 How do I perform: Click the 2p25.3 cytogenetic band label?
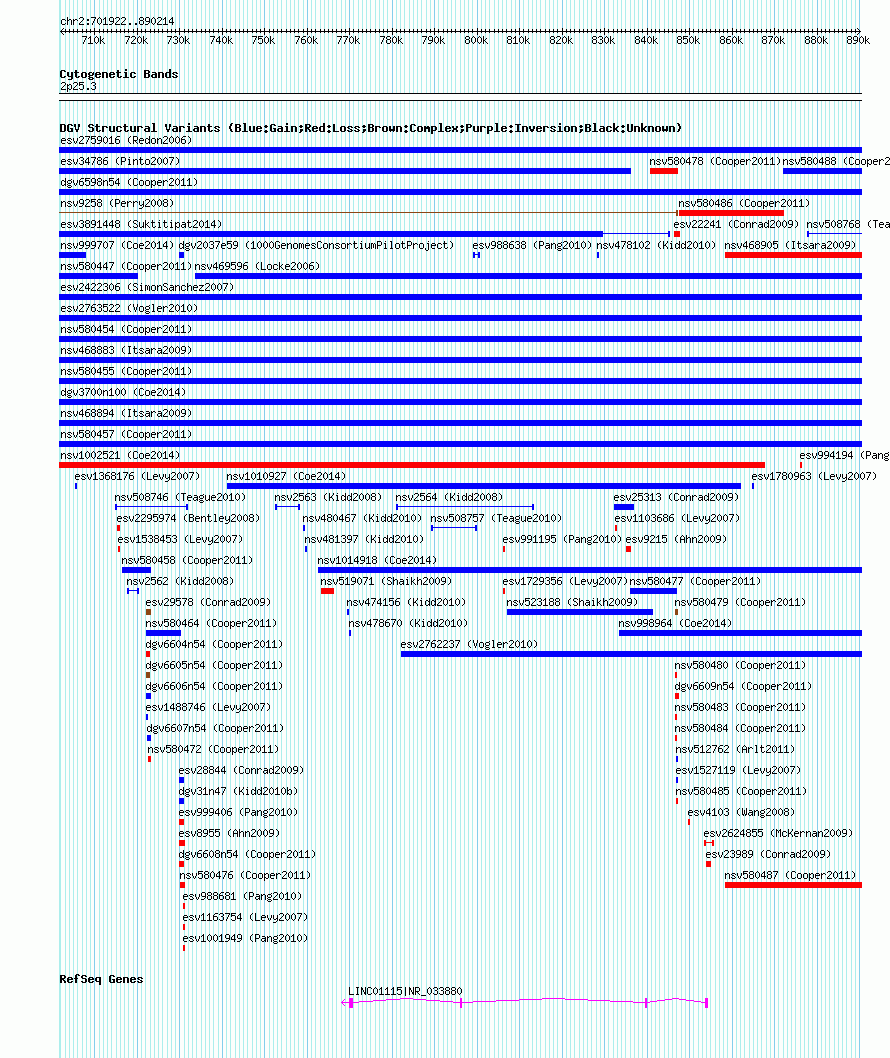click(x=78, y=86)
